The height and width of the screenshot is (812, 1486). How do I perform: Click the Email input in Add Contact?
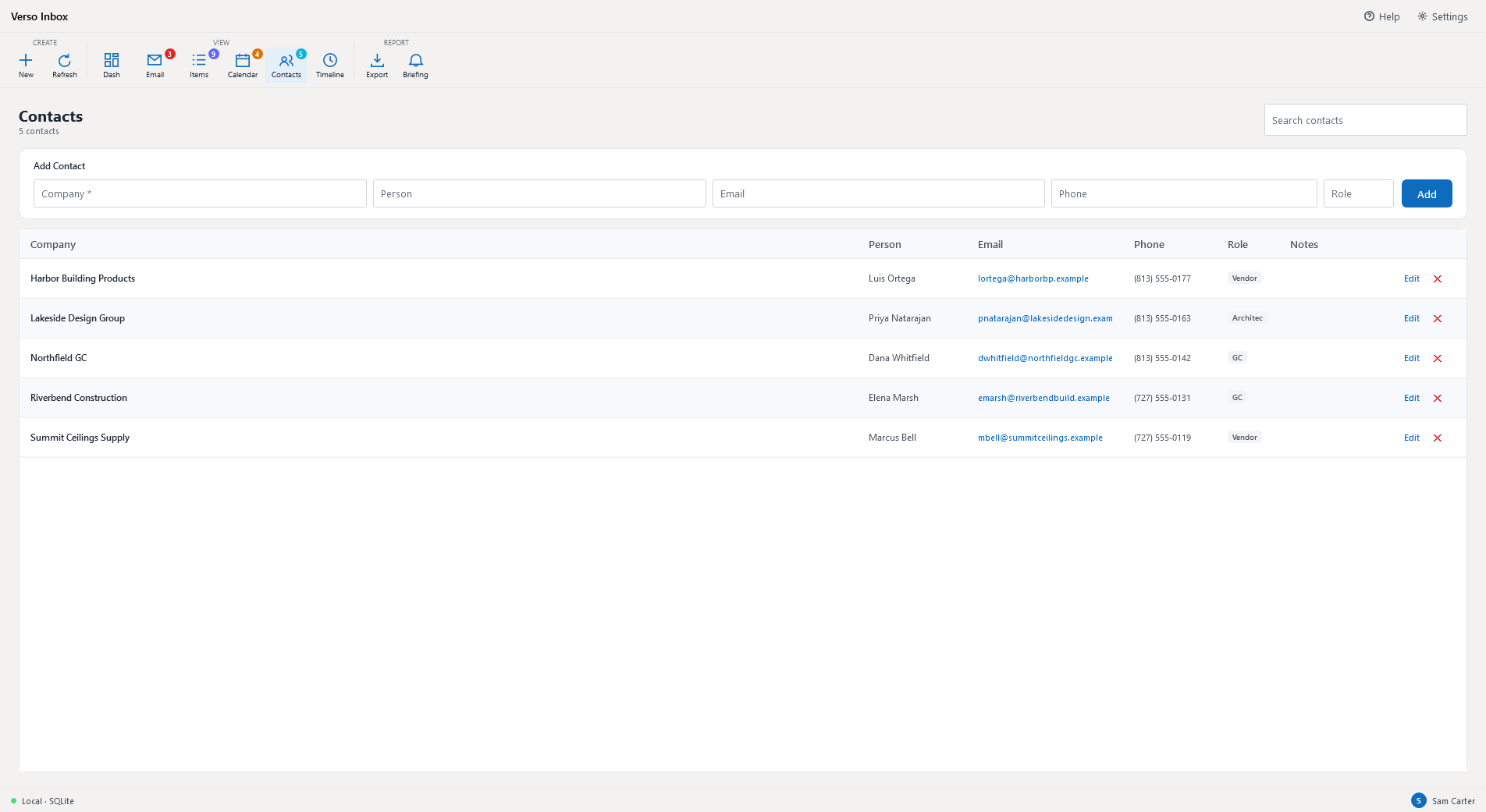pos(878,193)
